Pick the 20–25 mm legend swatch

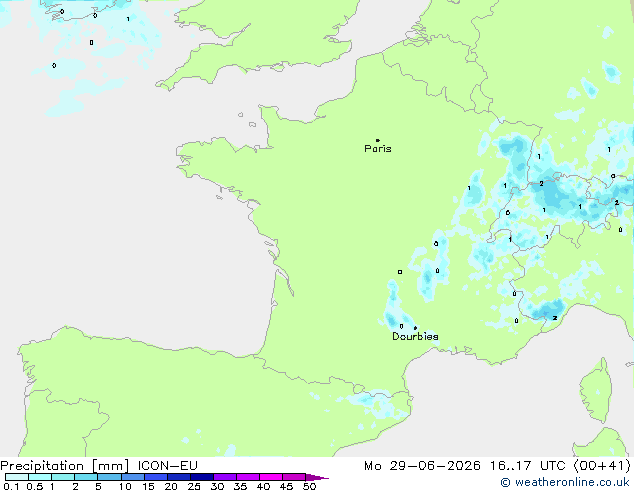pos(179,477)
